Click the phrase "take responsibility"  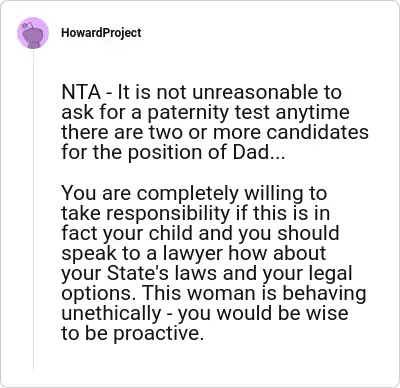pyautogui.click(x=146, y=213)
